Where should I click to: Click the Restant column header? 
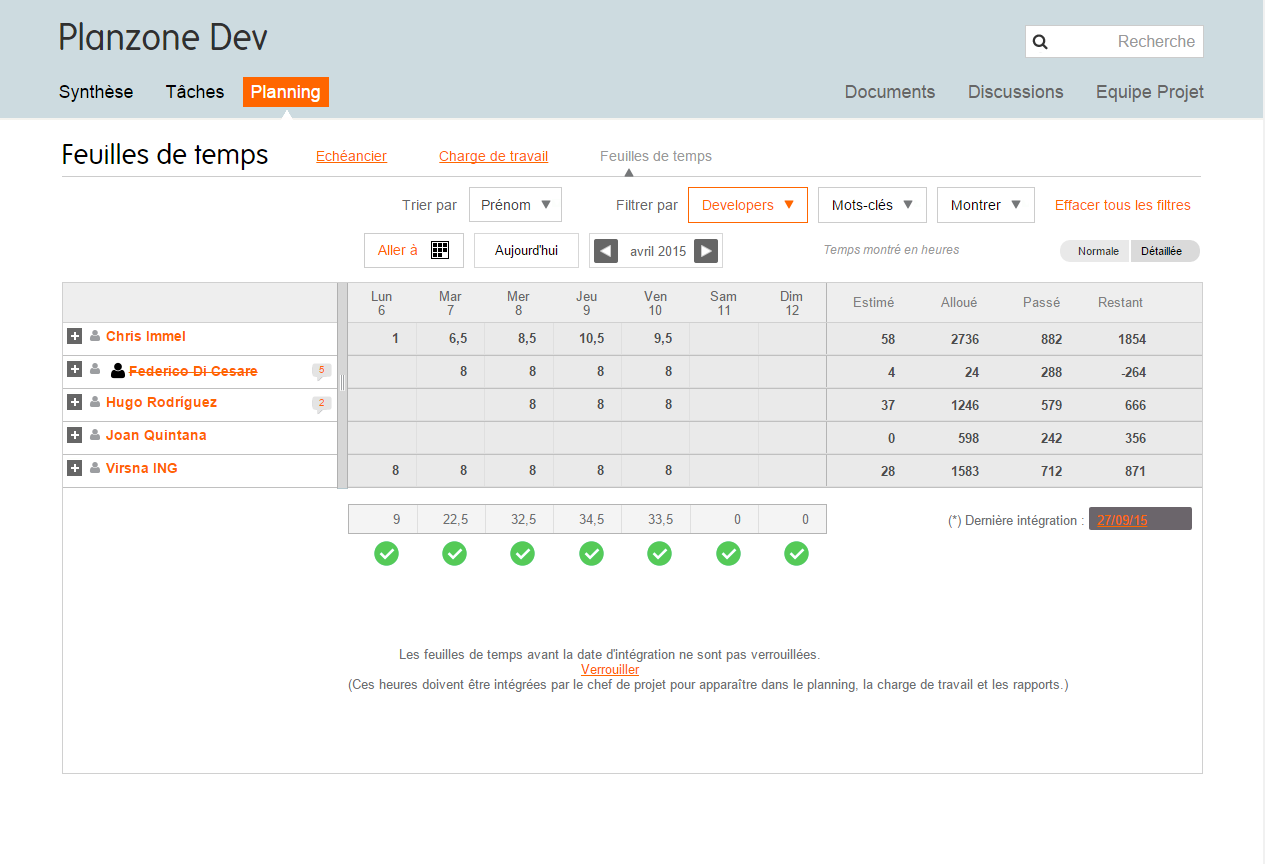[x=1120, y=302]
